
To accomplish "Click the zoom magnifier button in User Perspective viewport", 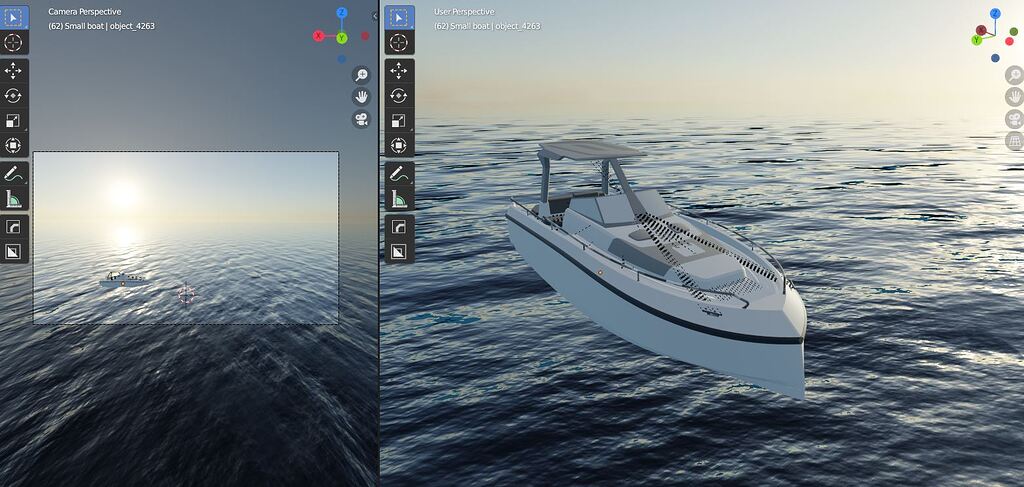I will 1014,75.
